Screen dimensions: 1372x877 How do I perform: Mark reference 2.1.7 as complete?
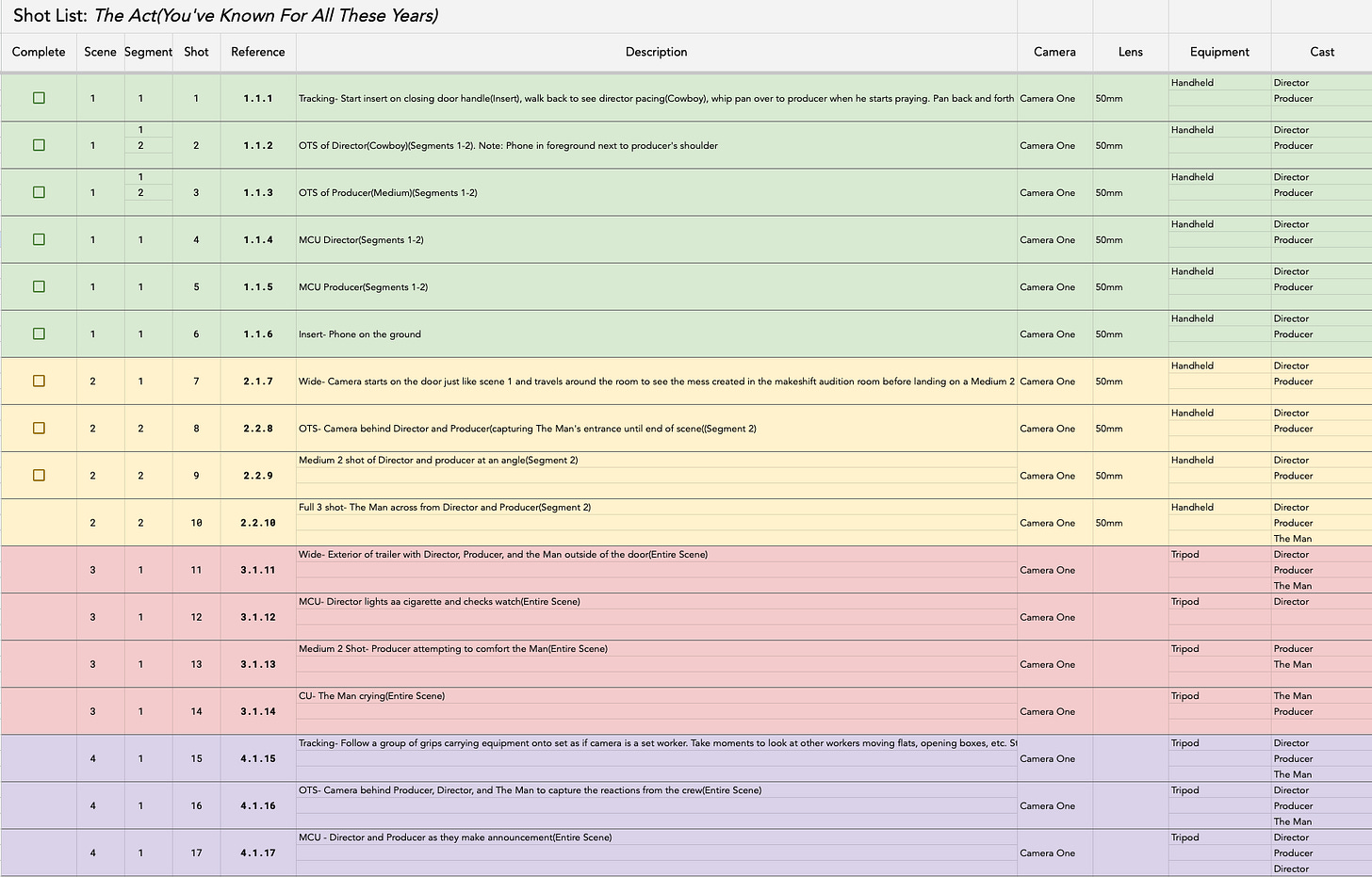pos(39,381)
